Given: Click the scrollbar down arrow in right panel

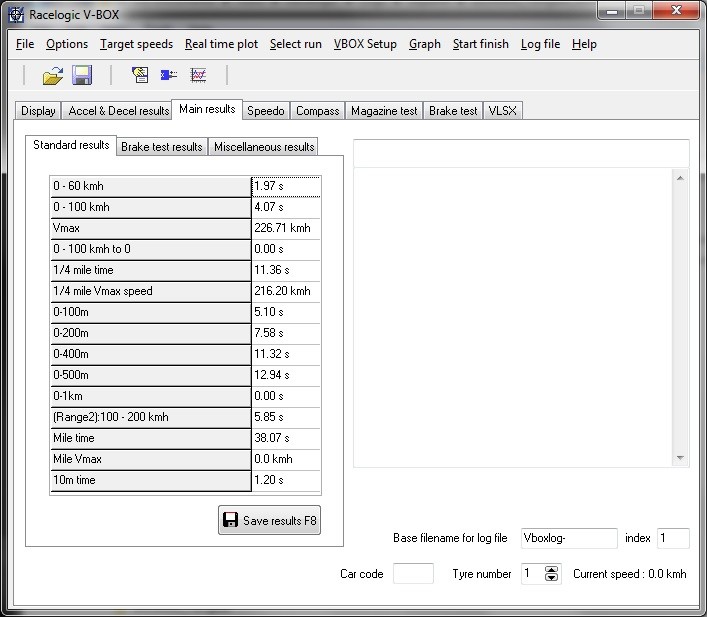Looking at the screenshot, I should [681, 457].
